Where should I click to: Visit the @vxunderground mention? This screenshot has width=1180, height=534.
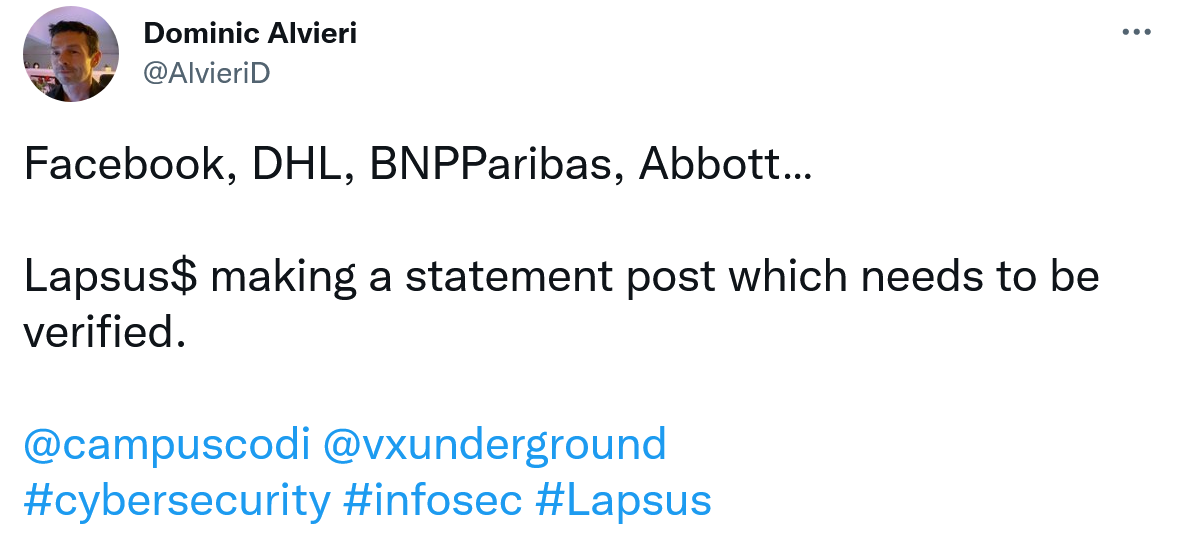(x=494, y=443)
